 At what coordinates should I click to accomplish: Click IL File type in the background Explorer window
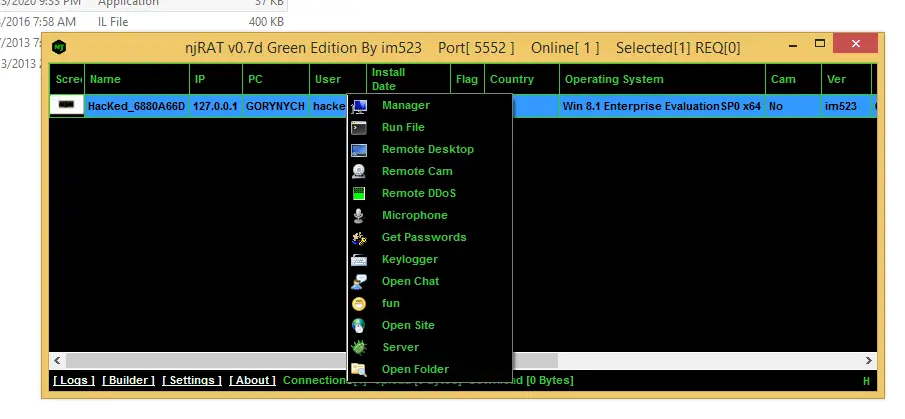(x=113, y=22)
